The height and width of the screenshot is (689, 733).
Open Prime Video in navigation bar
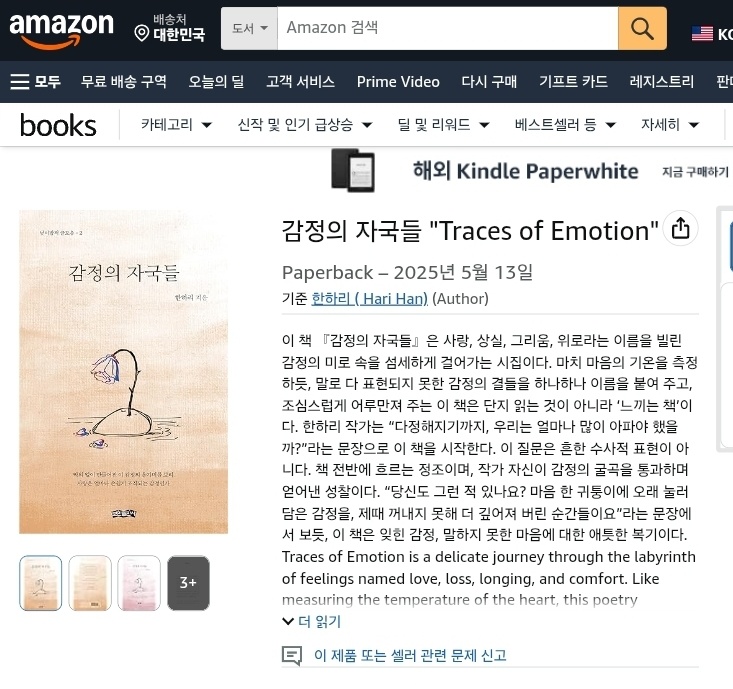click(398, 82)
